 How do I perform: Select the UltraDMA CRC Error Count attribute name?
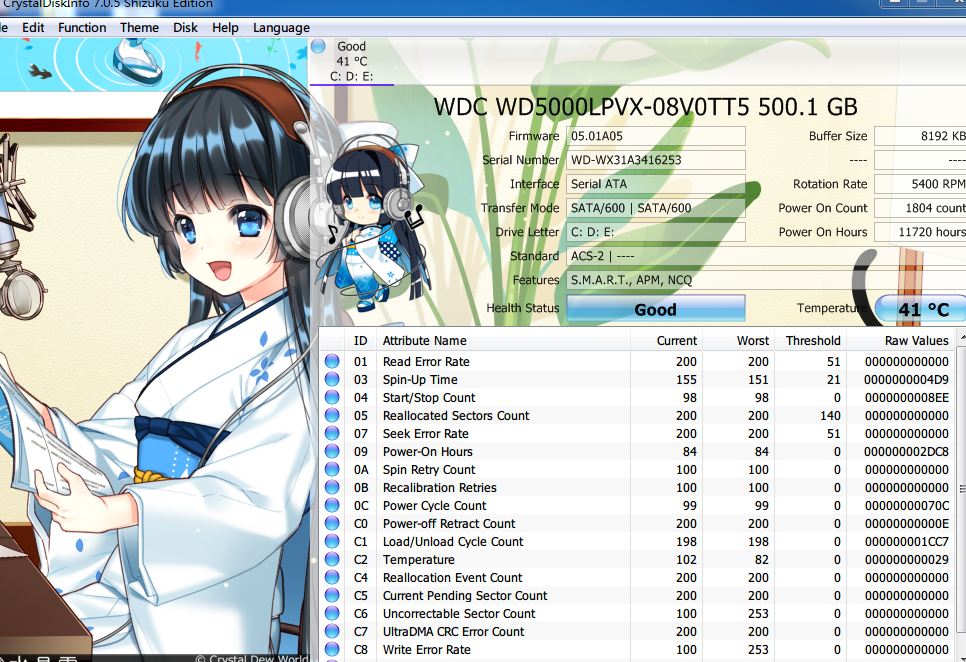point(453,631)
